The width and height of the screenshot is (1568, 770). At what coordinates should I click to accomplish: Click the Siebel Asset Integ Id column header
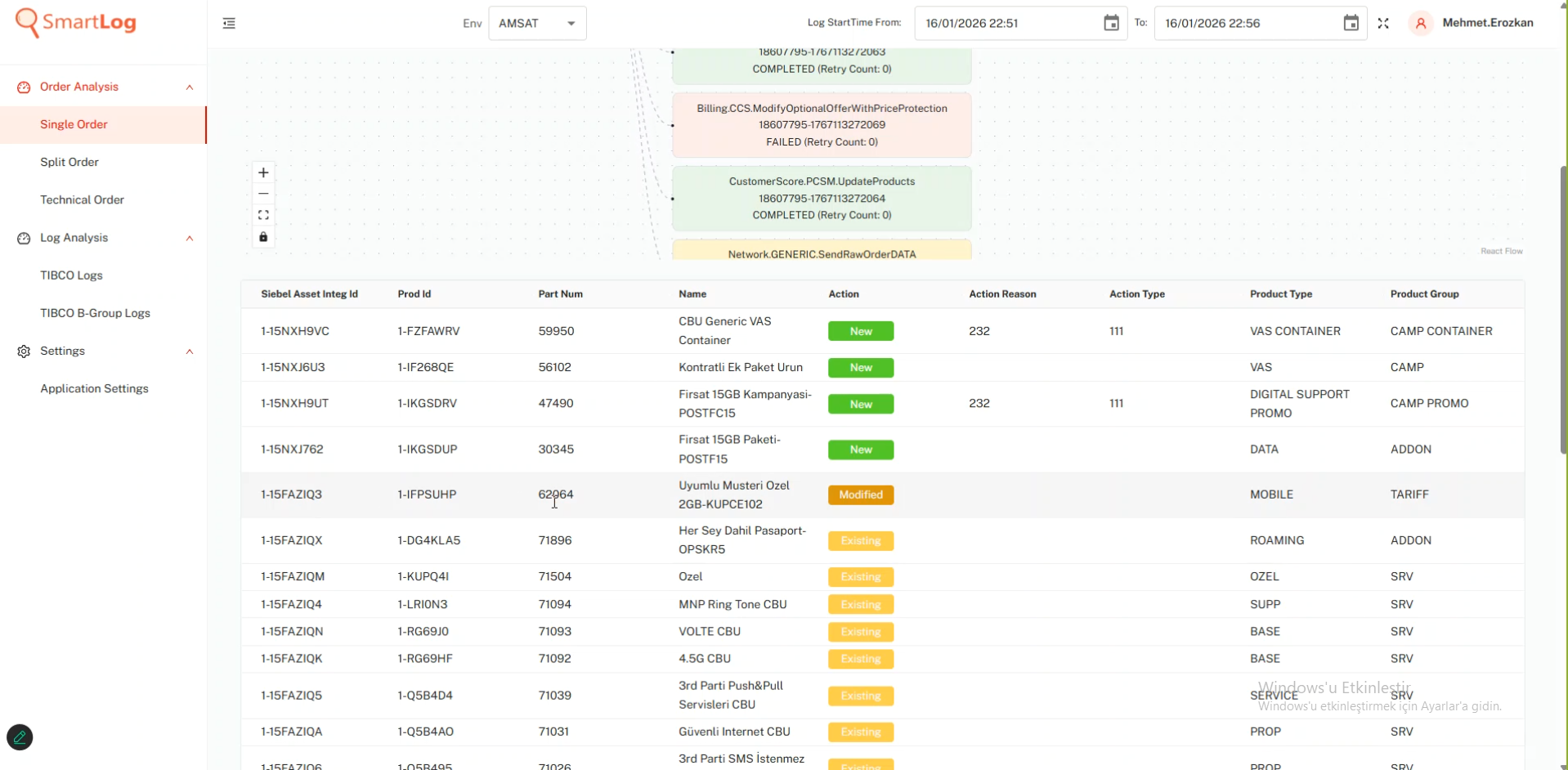point(309,294)
